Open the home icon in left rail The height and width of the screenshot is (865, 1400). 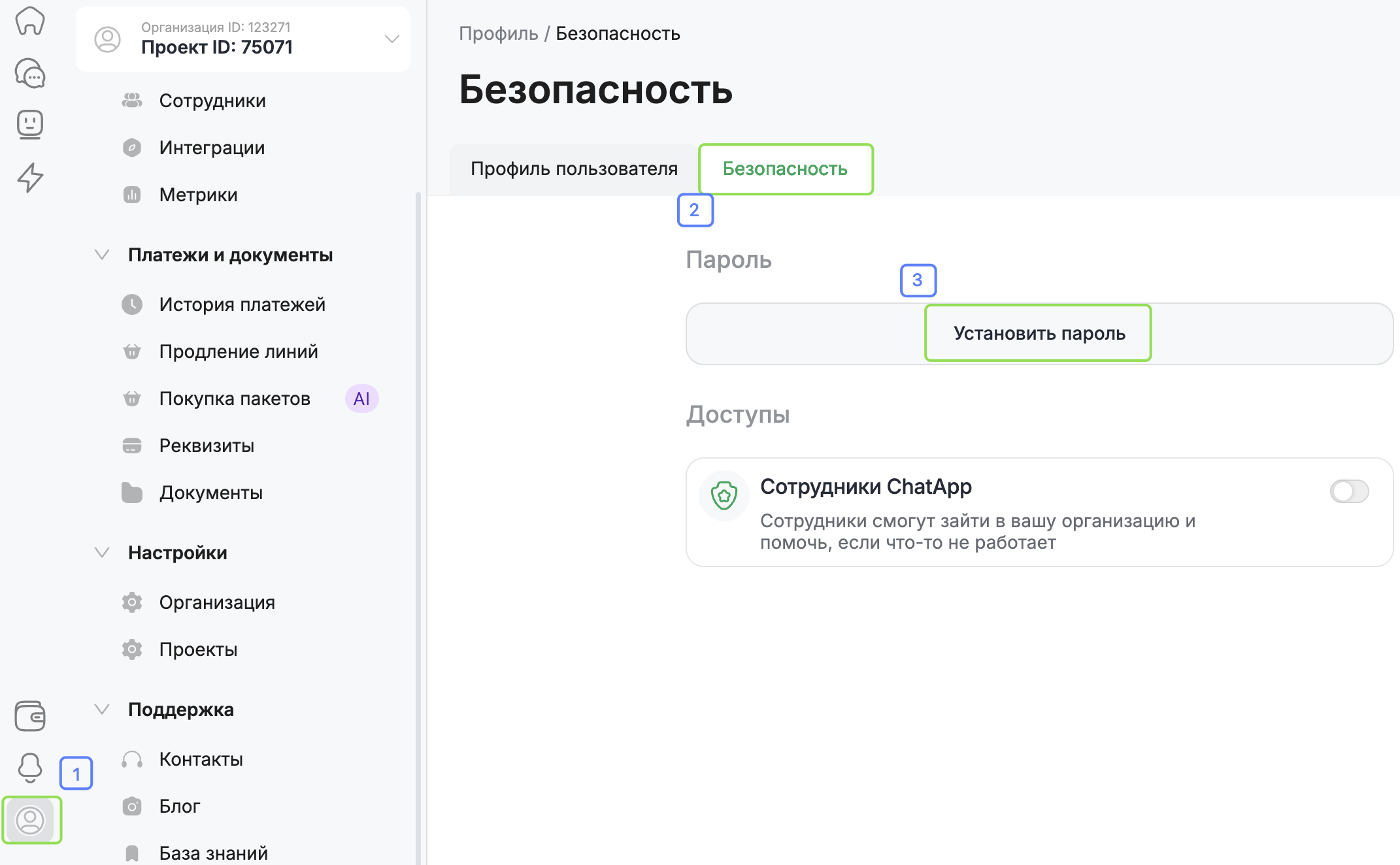point(30,21)
